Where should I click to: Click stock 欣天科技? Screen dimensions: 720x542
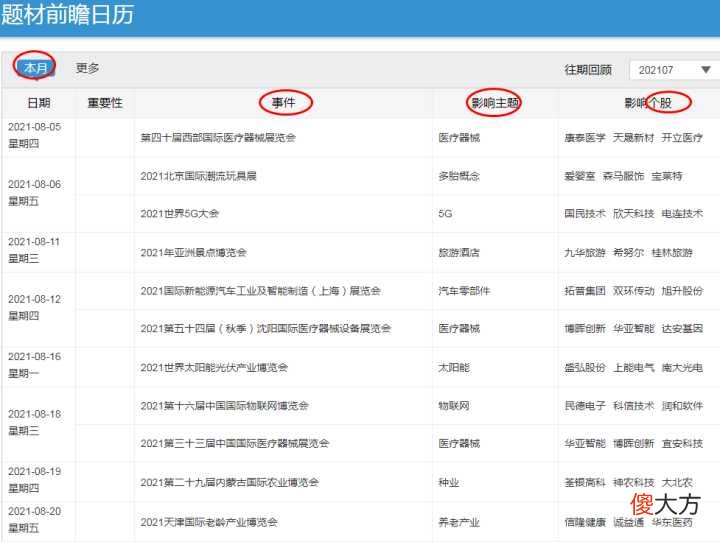633,214
